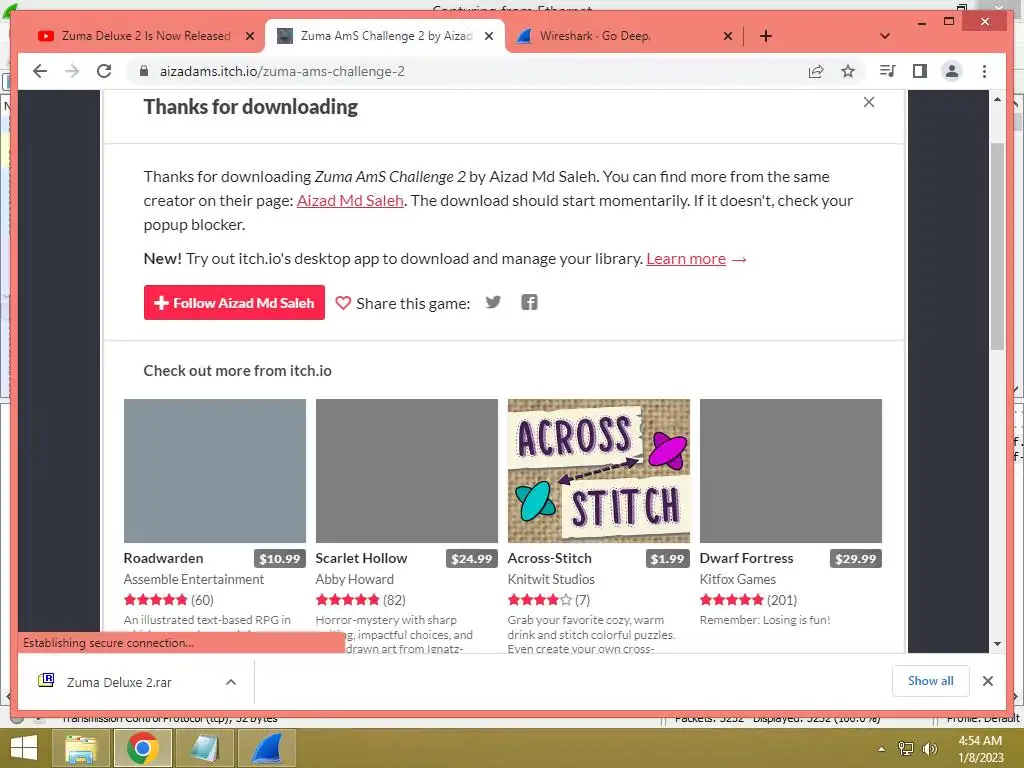The width and height of the screenshot is (1024, 768).
Task: Expand Zuma Deluxe 2.rar download options
Action: coord(231,682)
